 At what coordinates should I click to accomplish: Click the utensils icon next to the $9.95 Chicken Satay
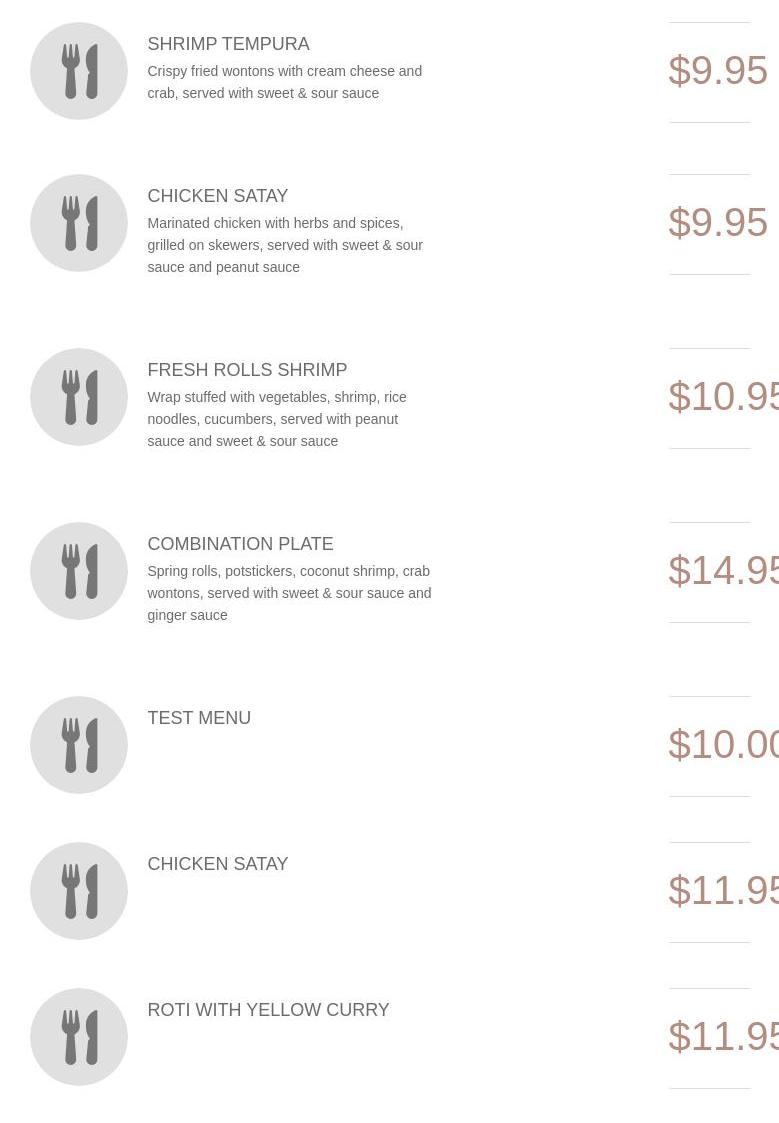pos(79,223)
